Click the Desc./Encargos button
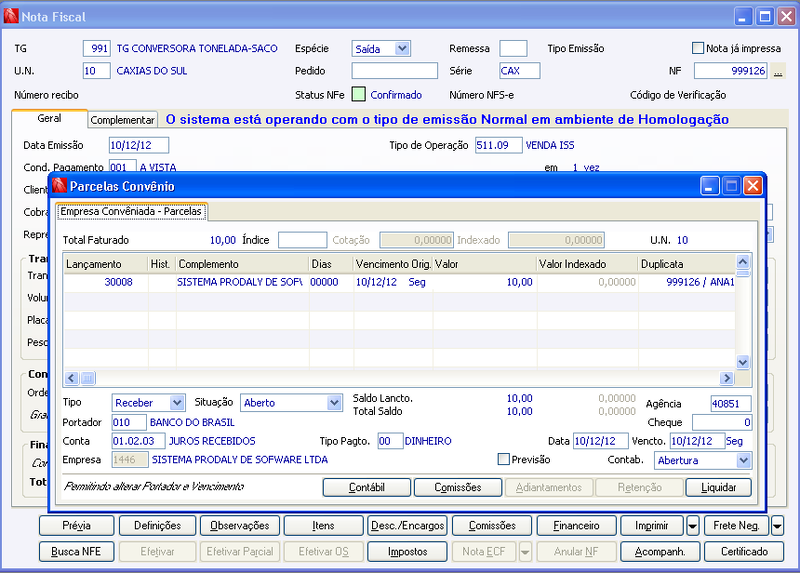The image size is (800, 573). 407,525
